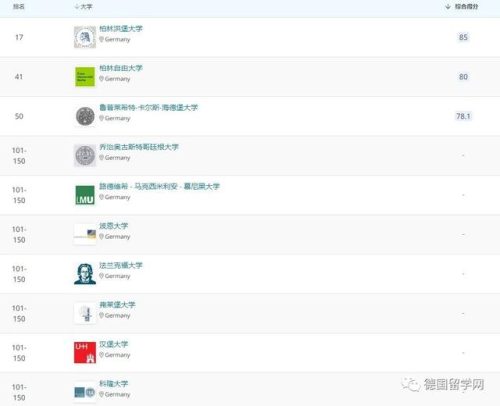Click rank 101-150 in the LMU Munich row
500x406 pixels.
click(19, 195)
